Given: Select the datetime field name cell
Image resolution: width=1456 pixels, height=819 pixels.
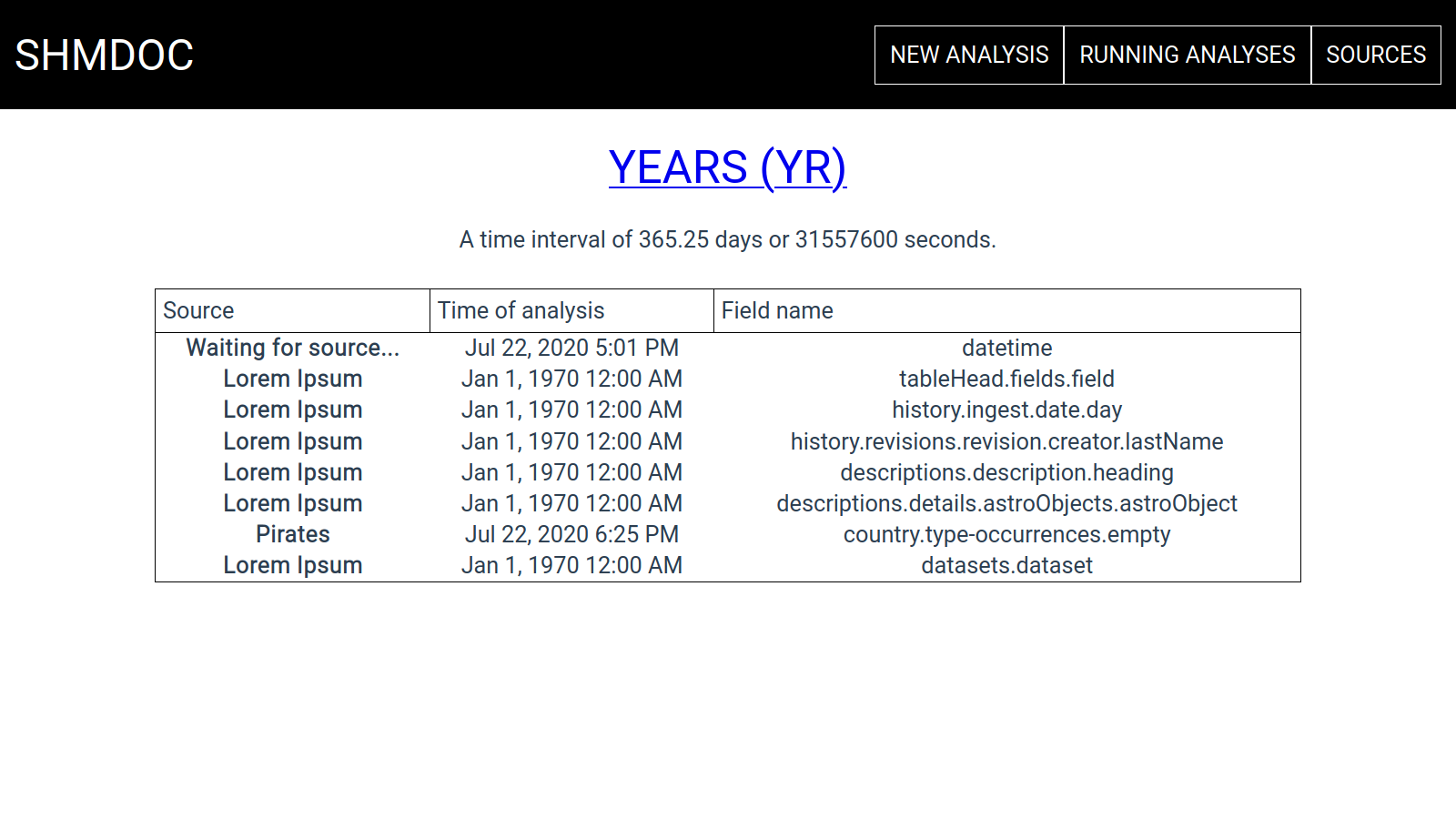Looking at the screenshot, I should (1006, 349).
